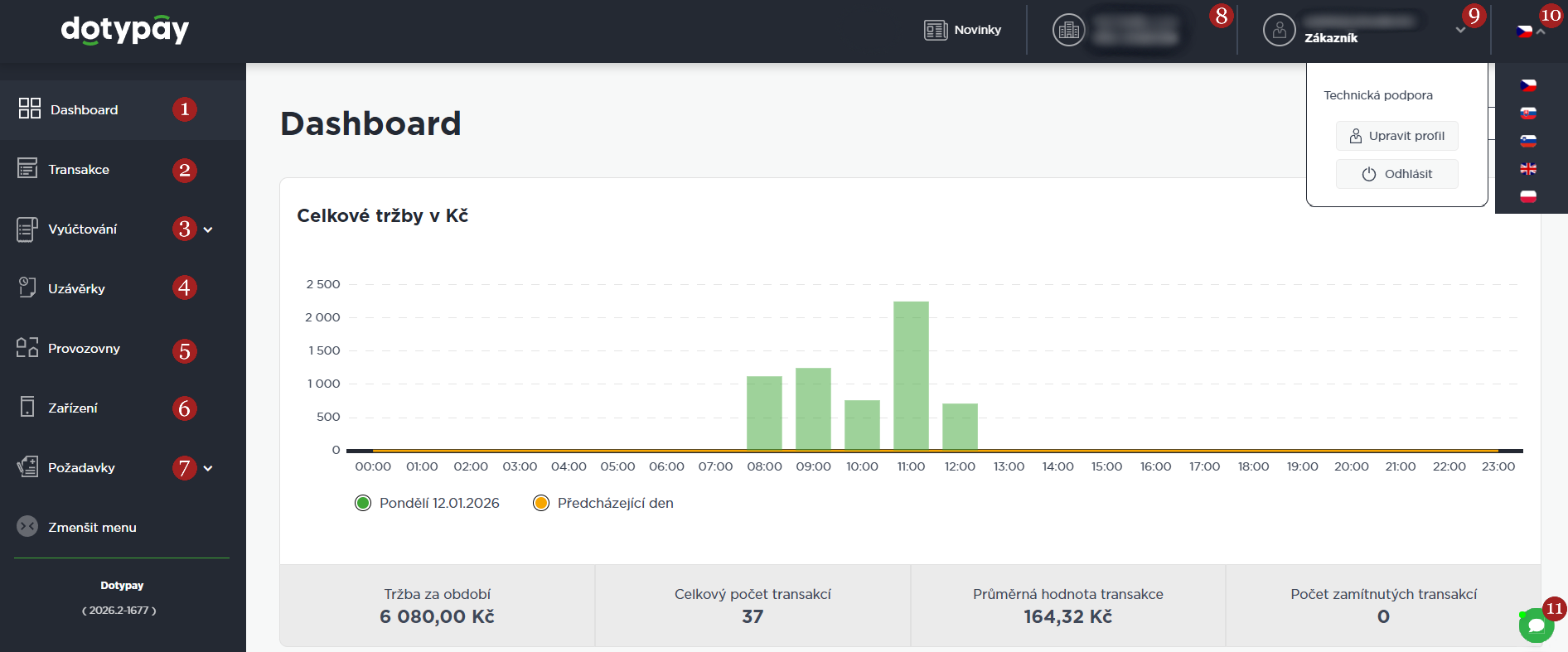
Task: Click the Zařízení device icon
Action: (x=27, y=408)
